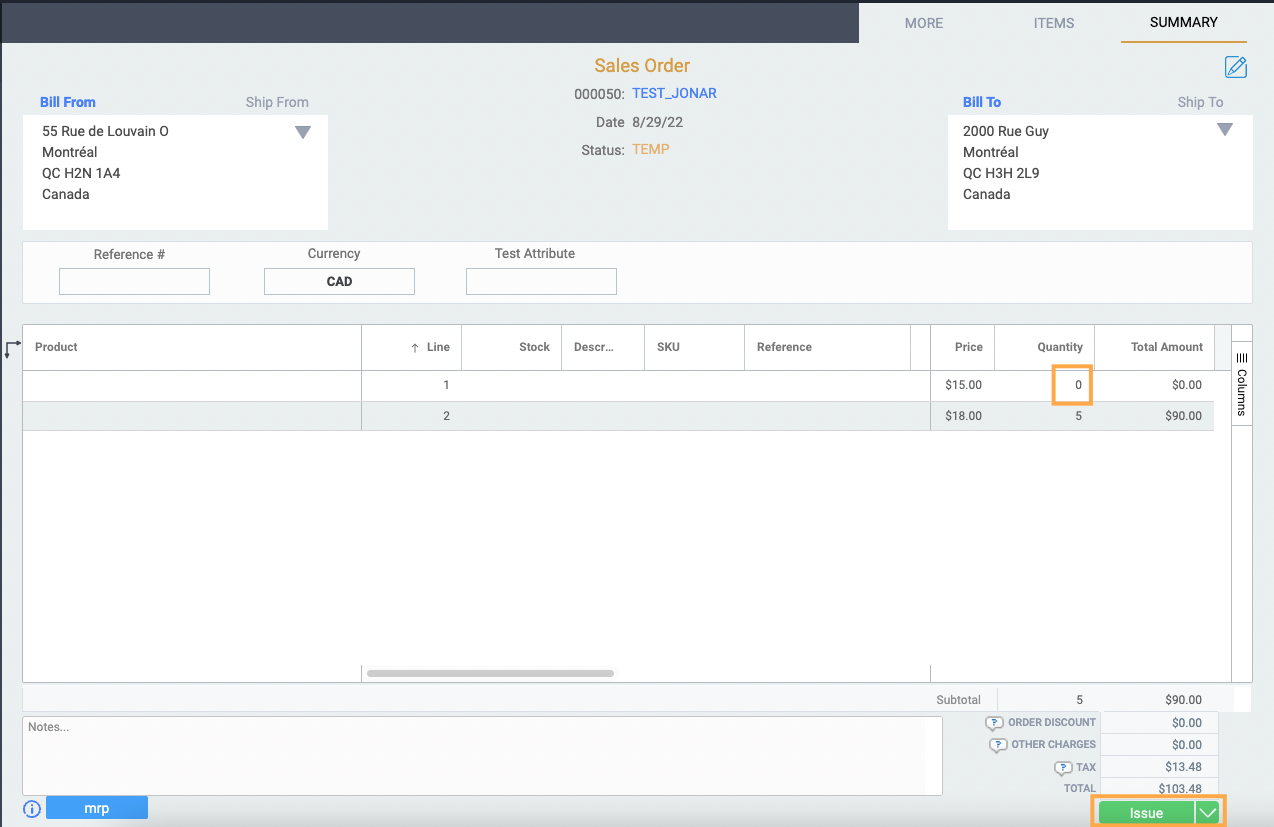Screen dimensions: 1274x827
Task: Click the Currency field showing CAD
Action: 339,282
